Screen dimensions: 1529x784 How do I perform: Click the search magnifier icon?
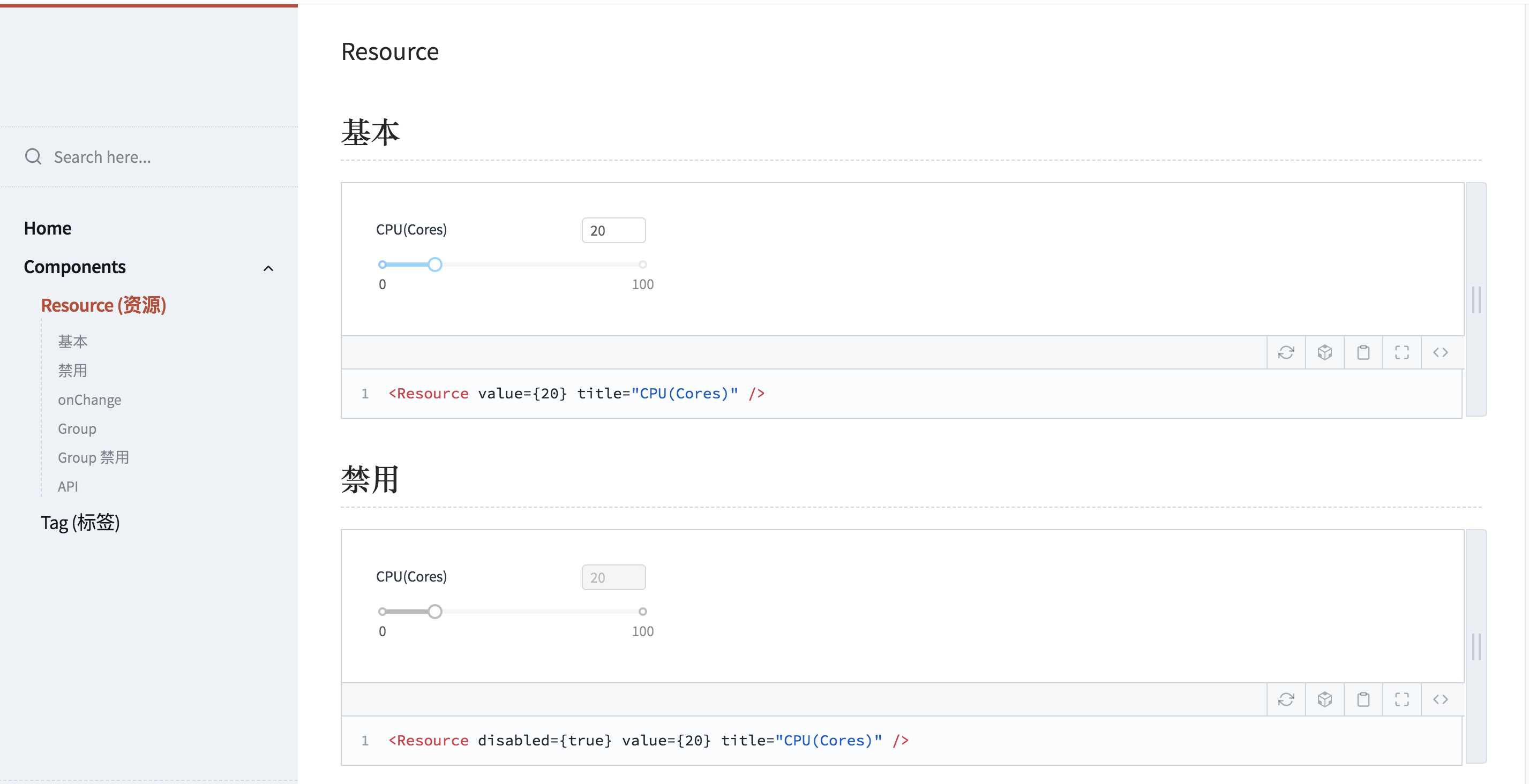point(33,157)
